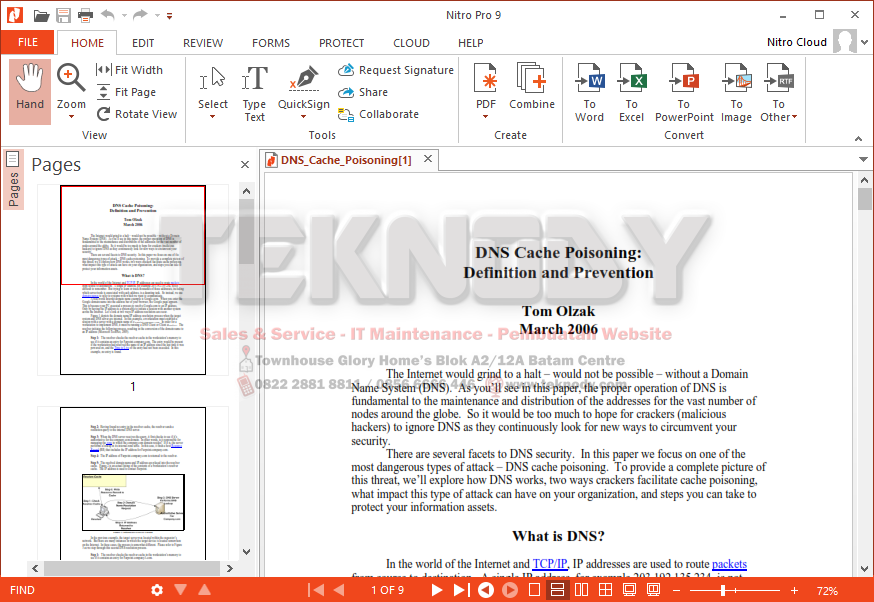Click the Save icon in title bar
The height and width of the screenshot is (602, 874).
click(x=64, y=16)
